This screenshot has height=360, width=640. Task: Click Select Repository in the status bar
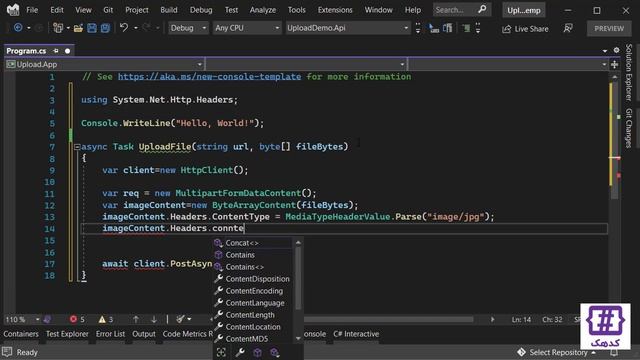click(x=557, y=352)
